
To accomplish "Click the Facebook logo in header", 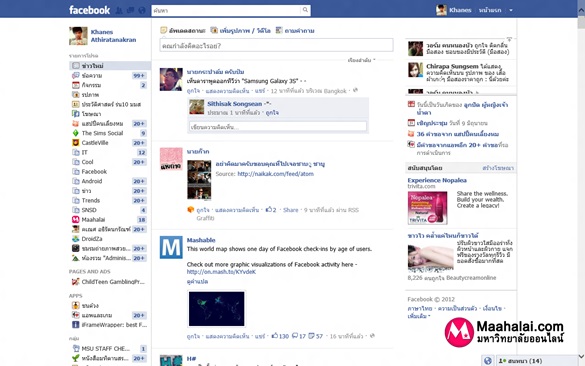I will tap(90, 10).
